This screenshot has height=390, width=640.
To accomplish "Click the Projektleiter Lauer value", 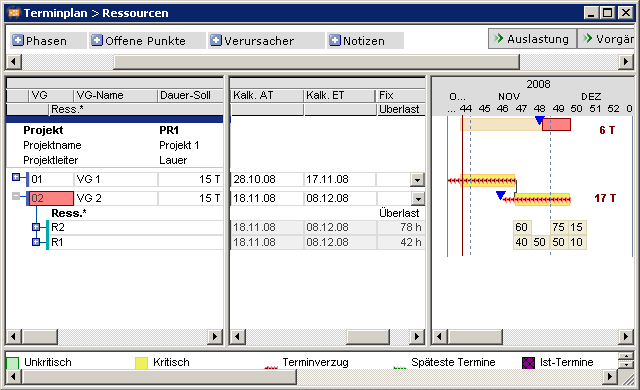I will (x=173, y=160).
